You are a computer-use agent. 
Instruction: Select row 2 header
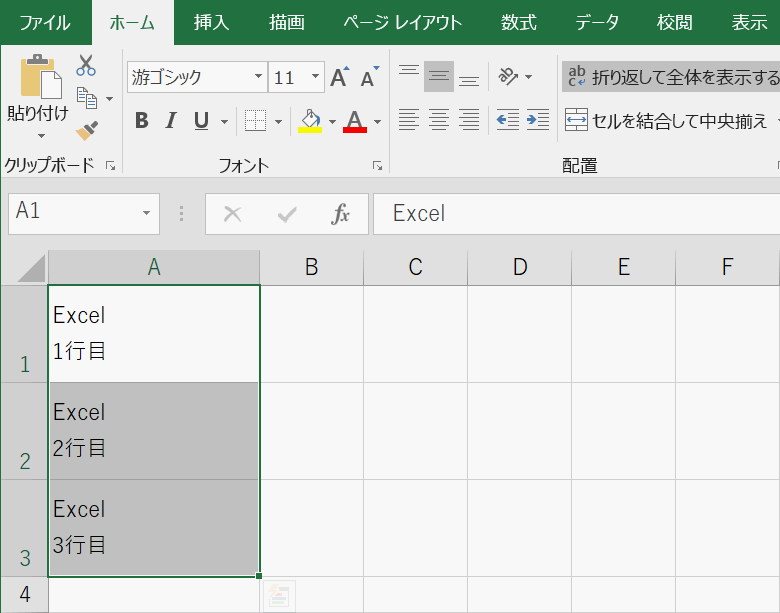click(x=24, y=431)
